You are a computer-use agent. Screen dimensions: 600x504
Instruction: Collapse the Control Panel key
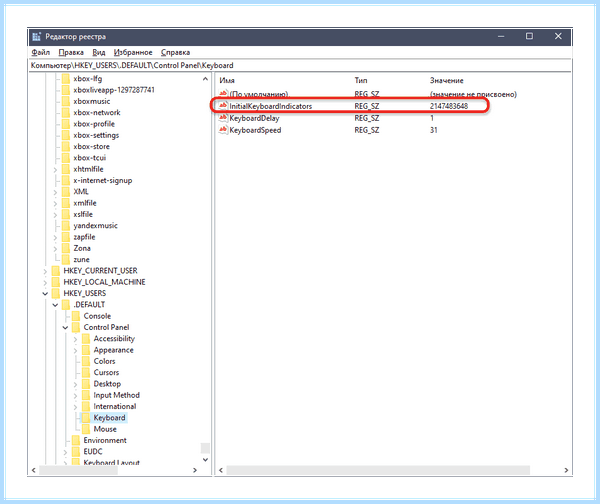click(65, 328)
